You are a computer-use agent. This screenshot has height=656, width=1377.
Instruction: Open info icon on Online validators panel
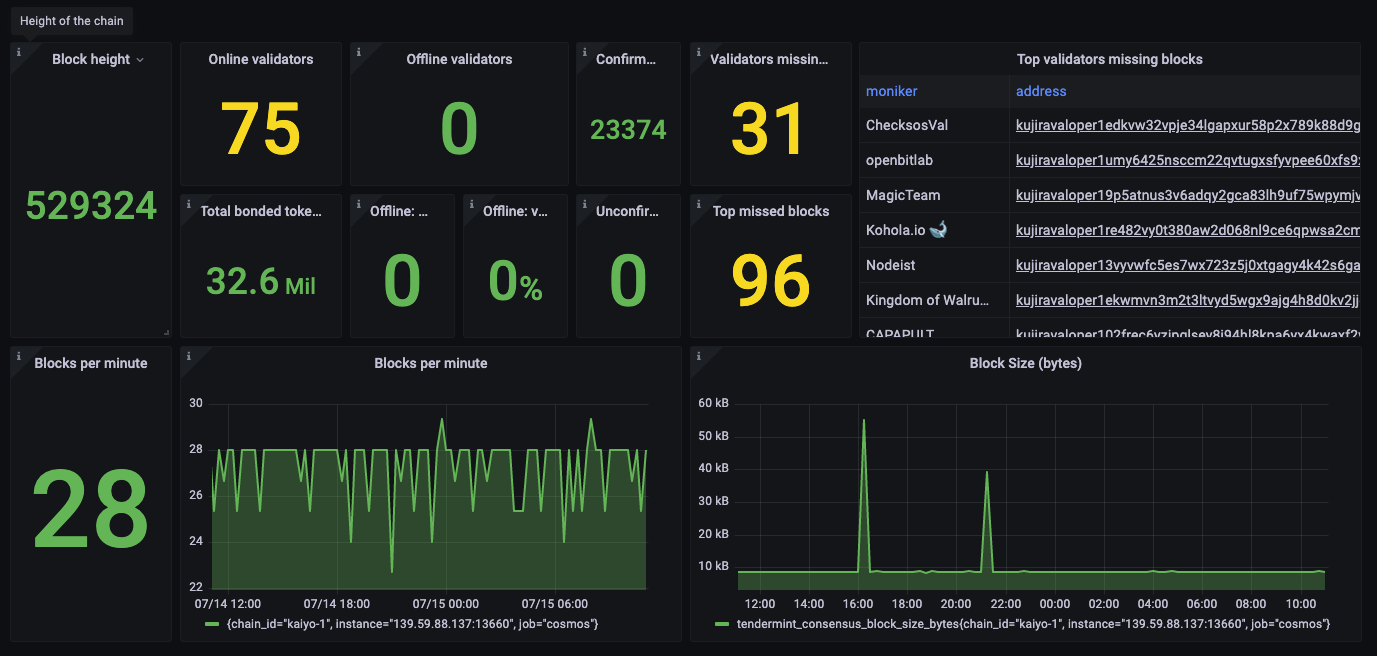click(187, 49)
